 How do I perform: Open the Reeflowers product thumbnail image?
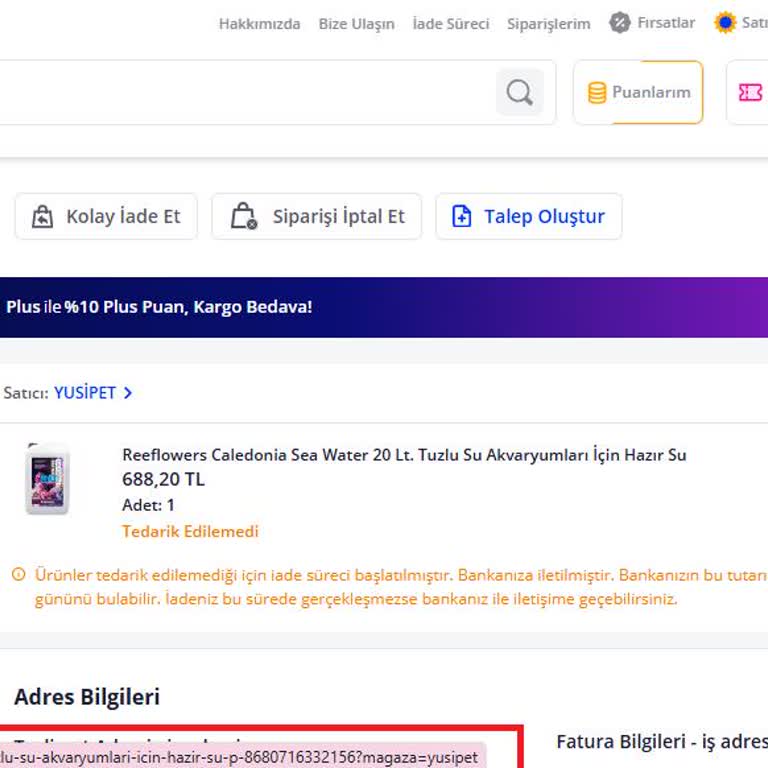point(47,480)
